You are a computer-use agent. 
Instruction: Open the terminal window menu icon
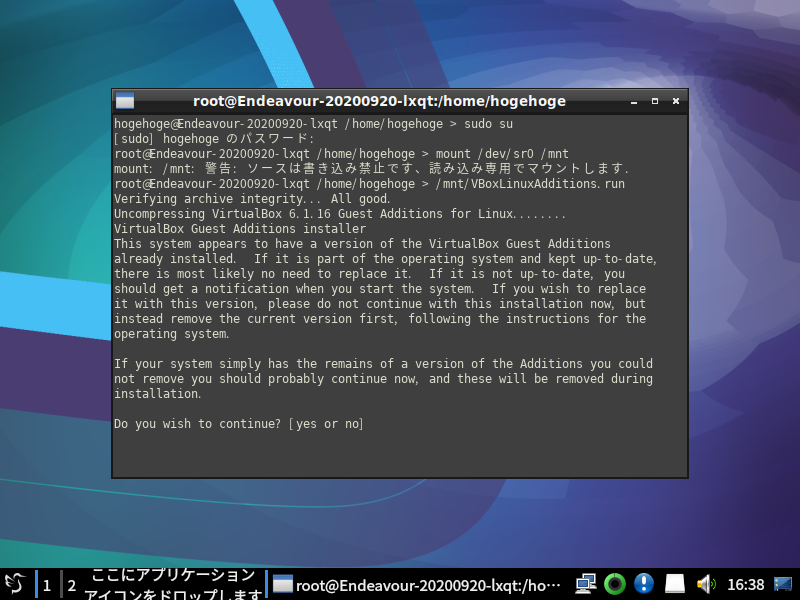125,101
